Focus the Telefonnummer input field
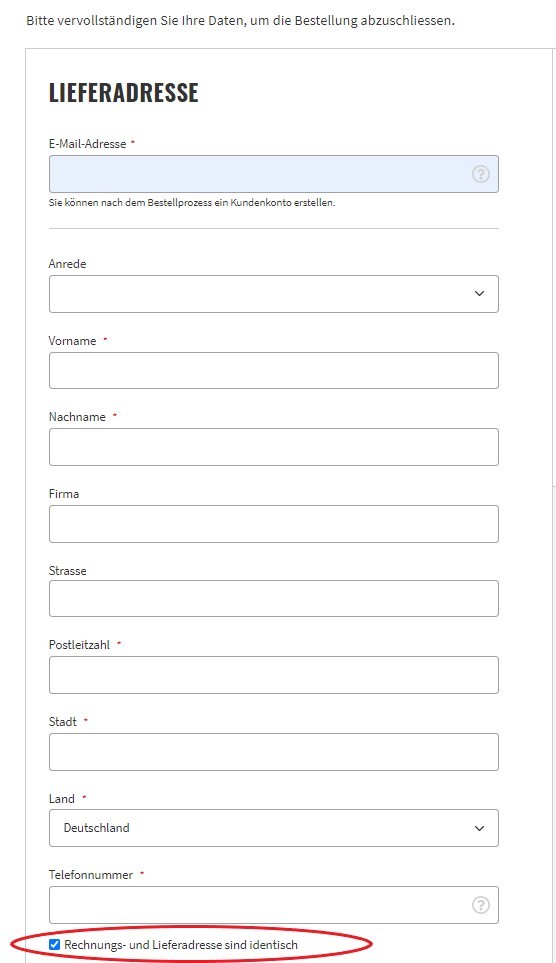This screenshot has width=556, height=963. click(x=273, y=905)
